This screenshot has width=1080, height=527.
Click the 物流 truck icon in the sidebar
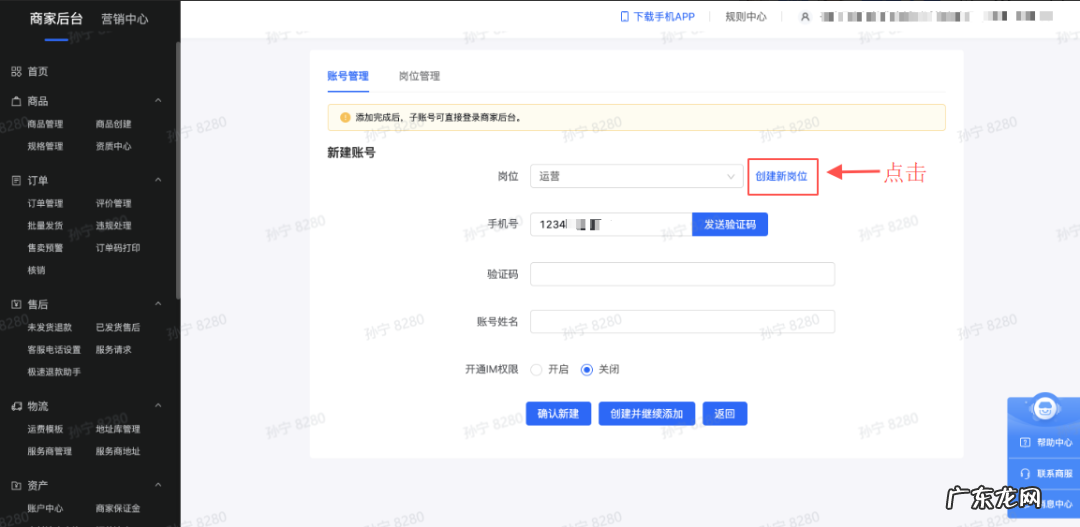tap(17, 406)
